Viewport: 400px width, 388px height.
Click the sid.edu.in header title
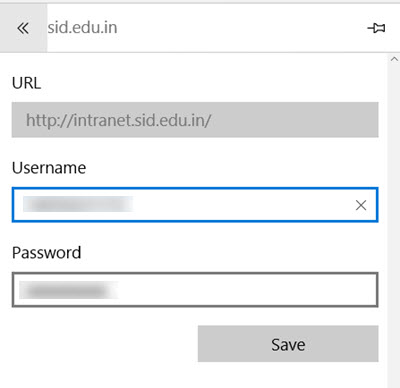point(82,27)
